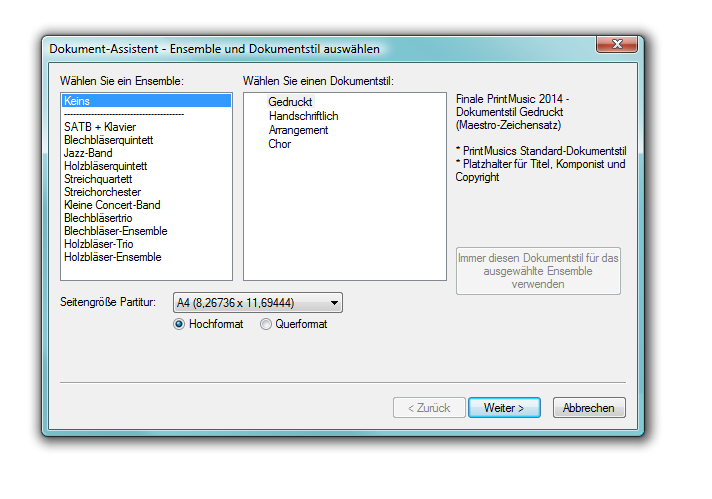Pick the Blechbläserquintett ensemble
712x499 pixels.
[108, 140]
